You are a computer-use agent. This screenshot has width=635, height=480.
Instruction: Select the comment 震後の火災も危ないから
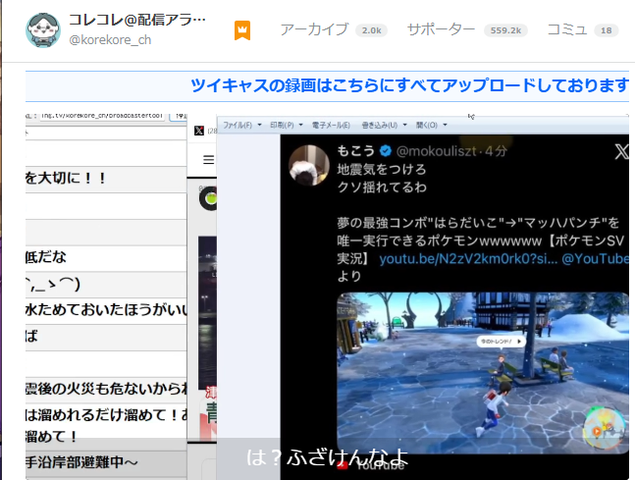pyautogui.click(x=106, y=389)
